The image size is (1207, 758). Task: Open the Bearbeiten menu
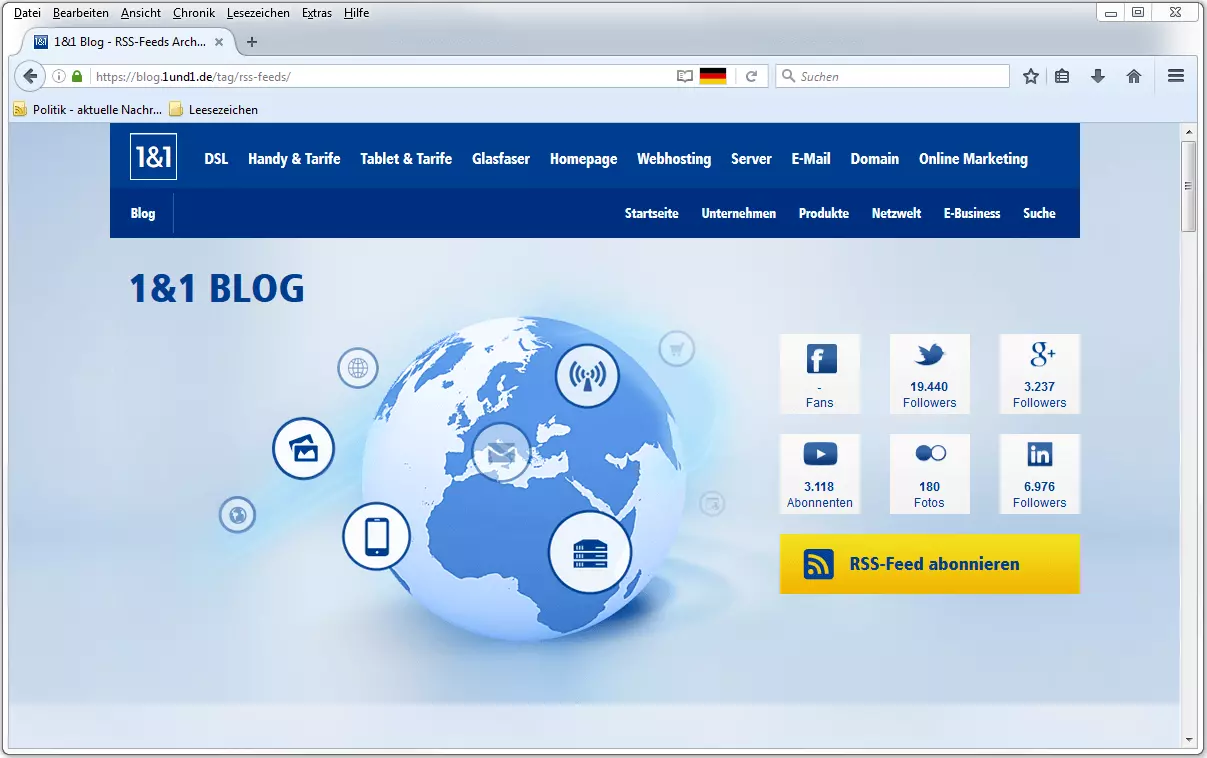81,13
